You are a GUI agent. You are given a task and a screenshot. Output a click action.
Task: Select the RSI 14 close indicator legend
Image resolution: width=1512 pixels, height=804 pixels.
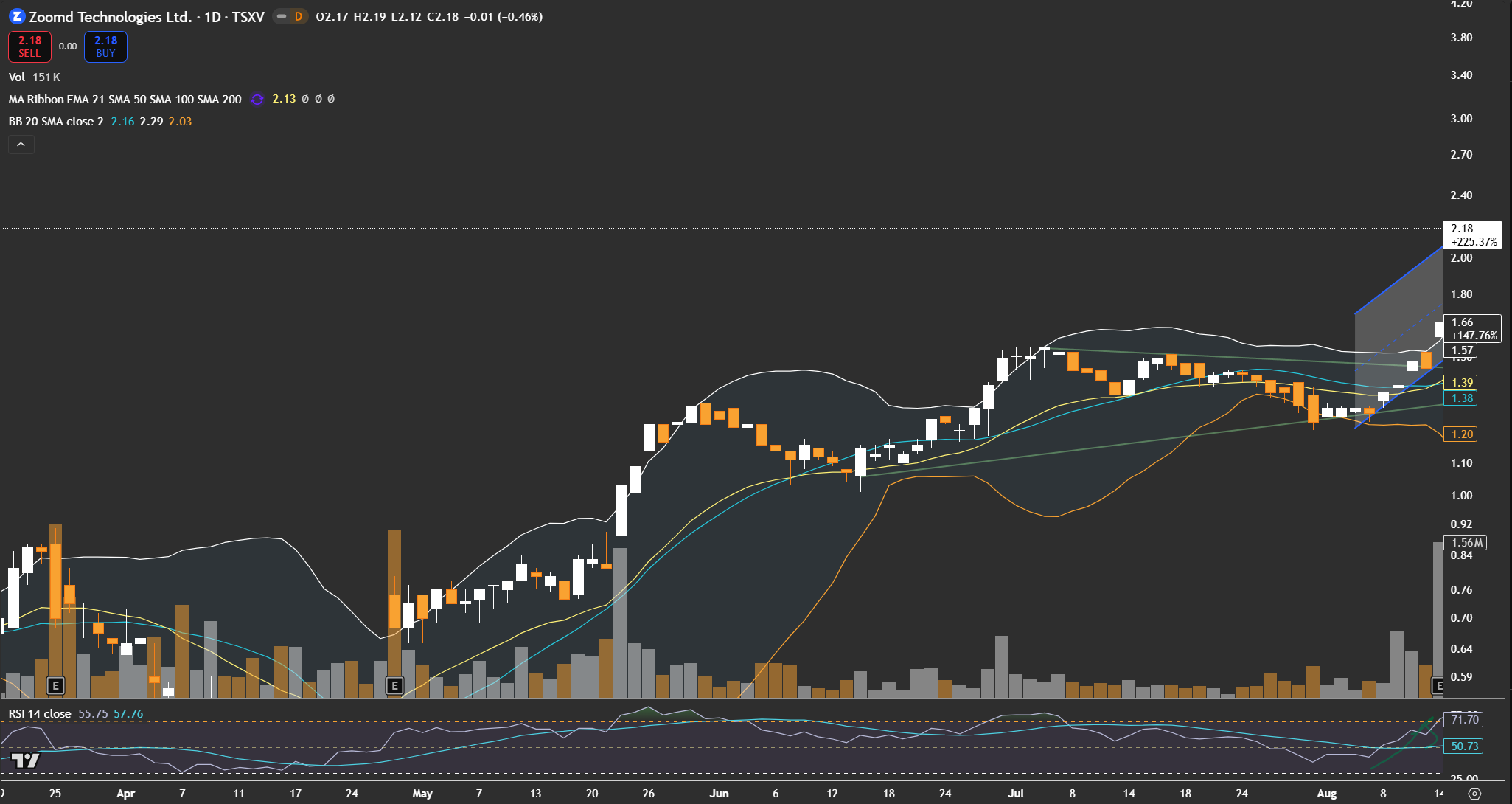[40, 714]
